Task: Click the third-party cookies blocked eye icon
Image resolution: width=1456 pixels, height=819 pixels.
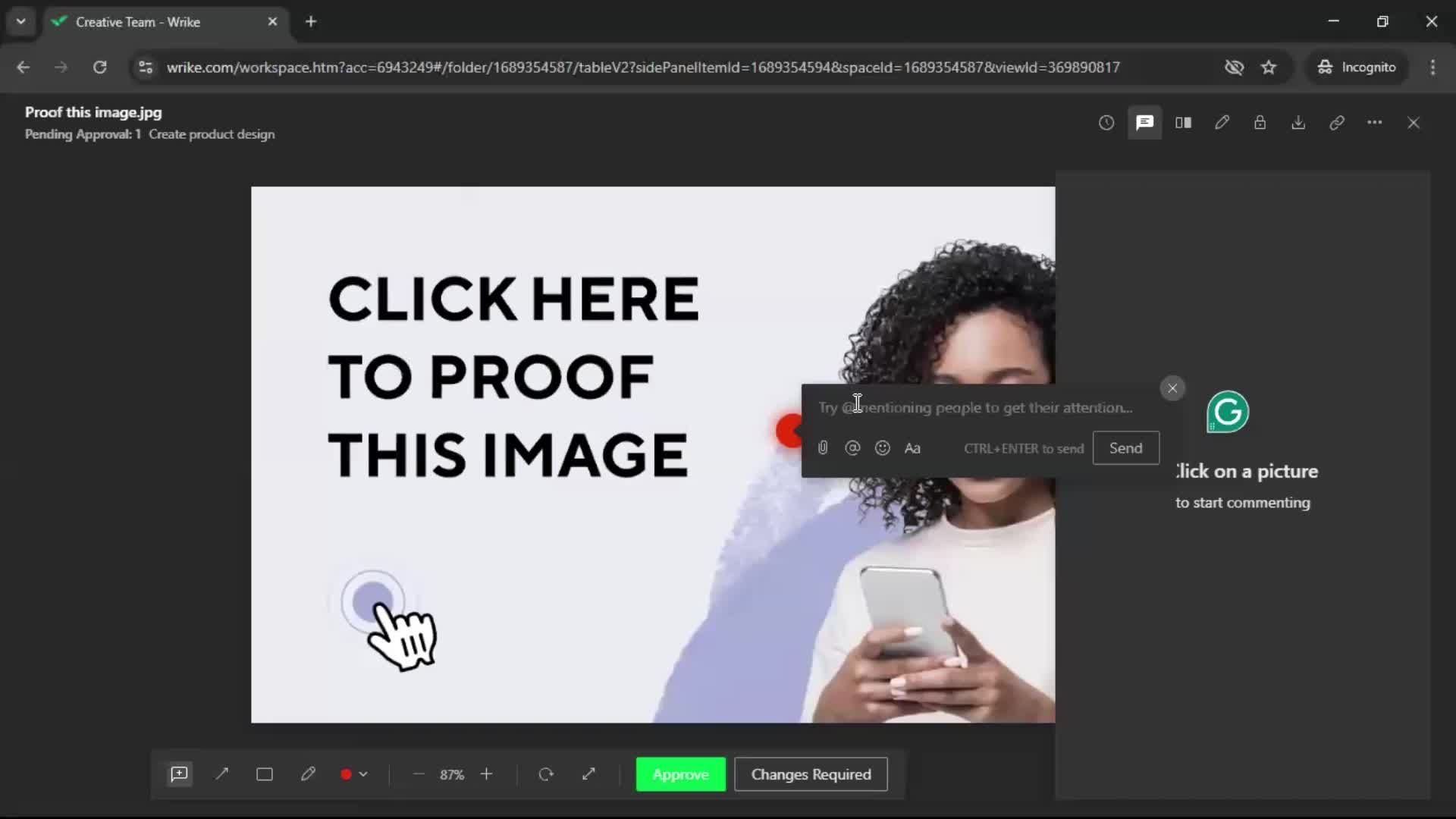Action: coord(1234,67)
